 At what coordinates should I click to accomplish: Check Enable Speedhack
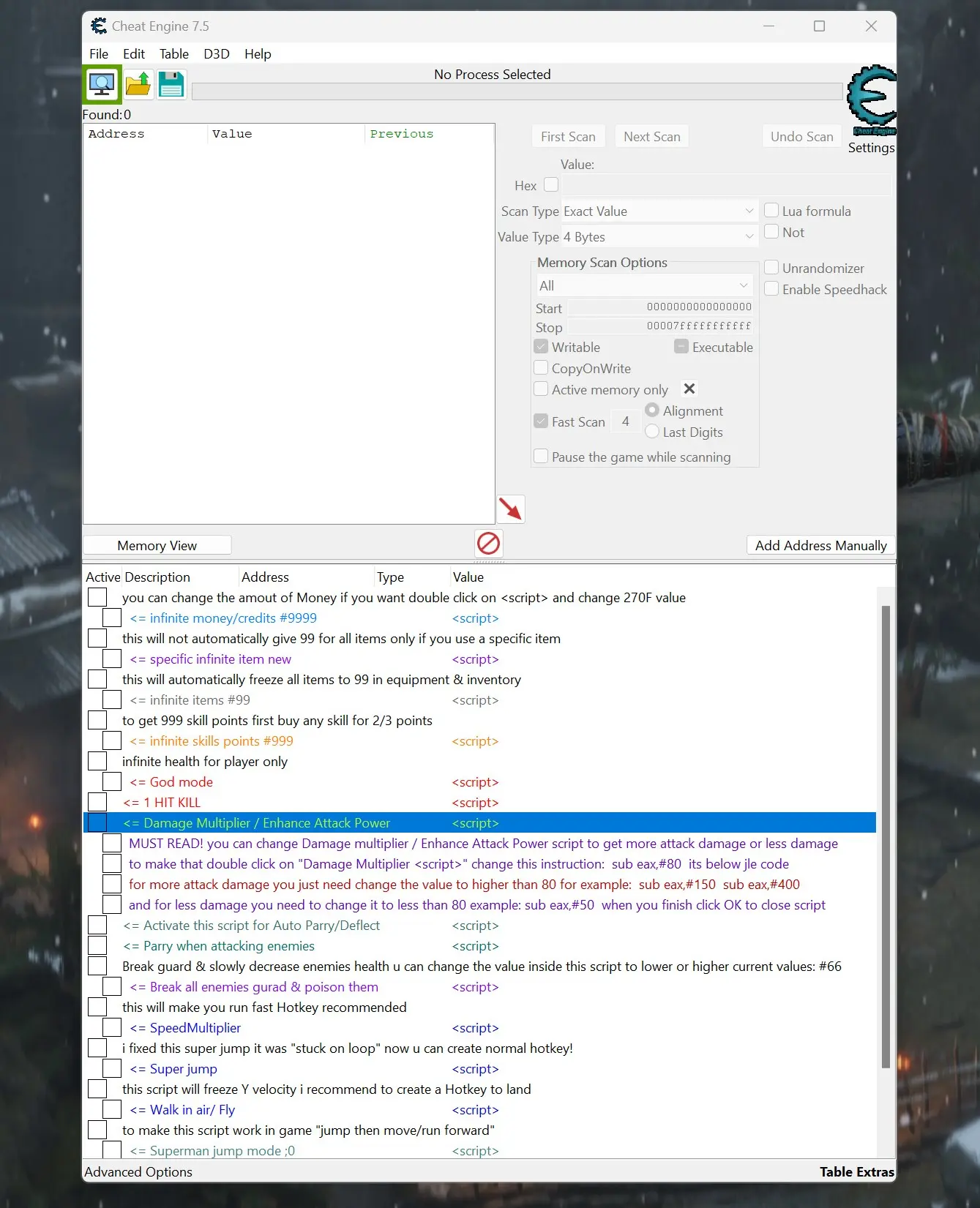click(x=771, y=289)
